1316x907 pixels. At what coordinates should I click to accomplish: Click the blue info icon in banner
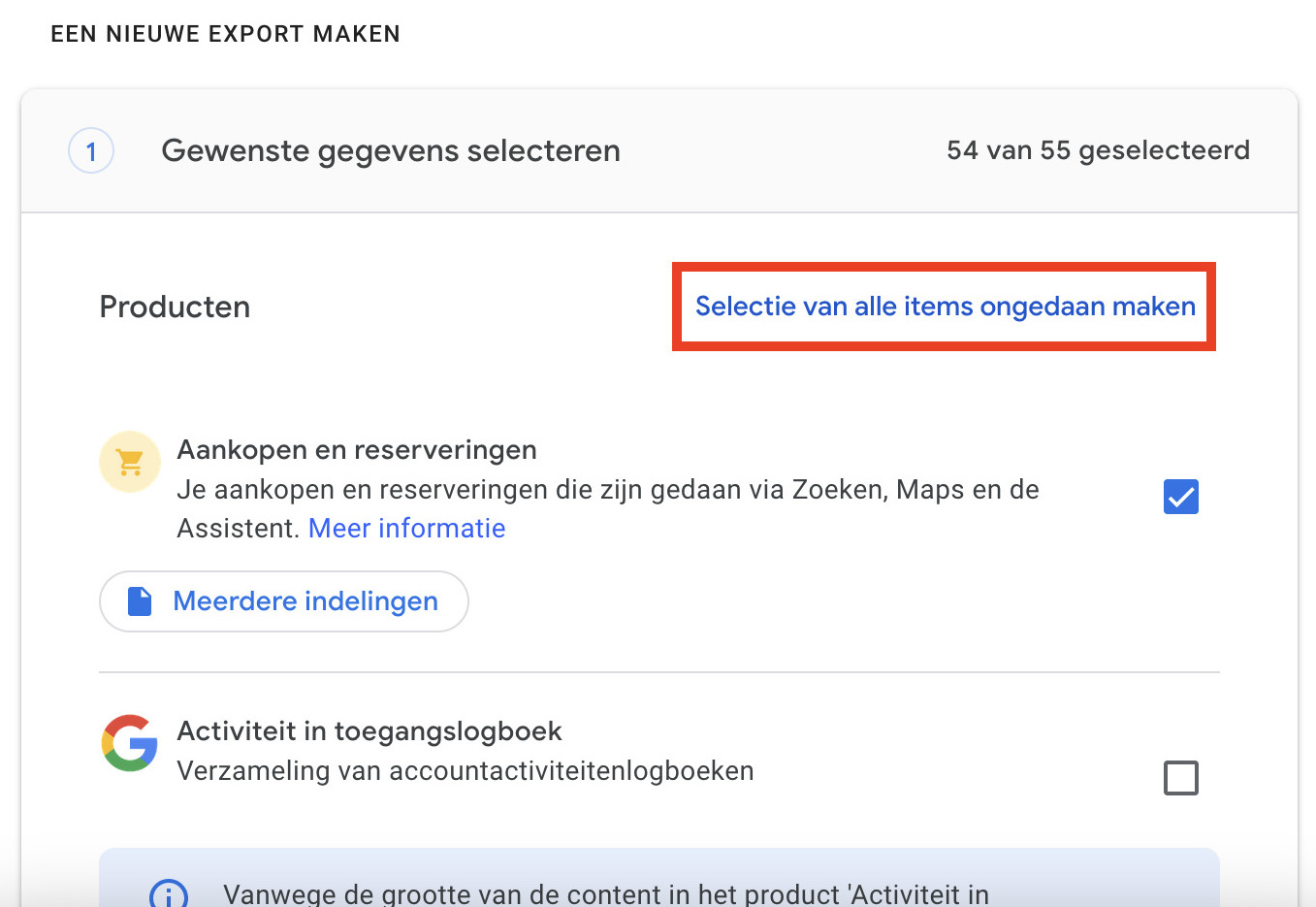tap(169, 894)
